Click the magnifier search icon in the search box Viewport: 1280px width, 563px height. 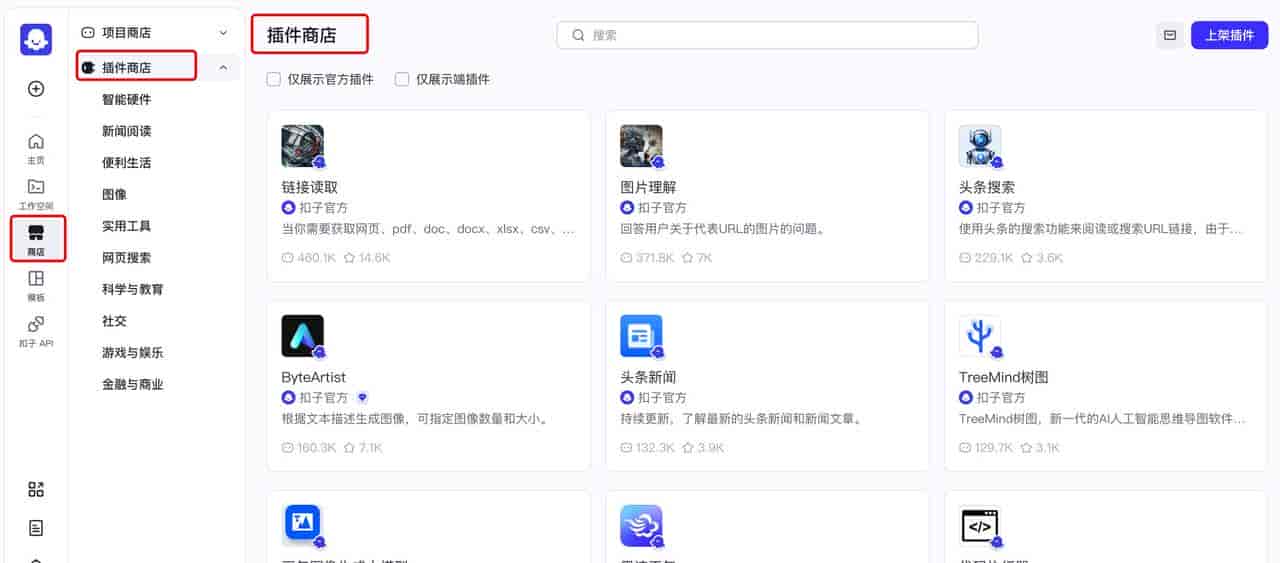(x=578, y=35)
